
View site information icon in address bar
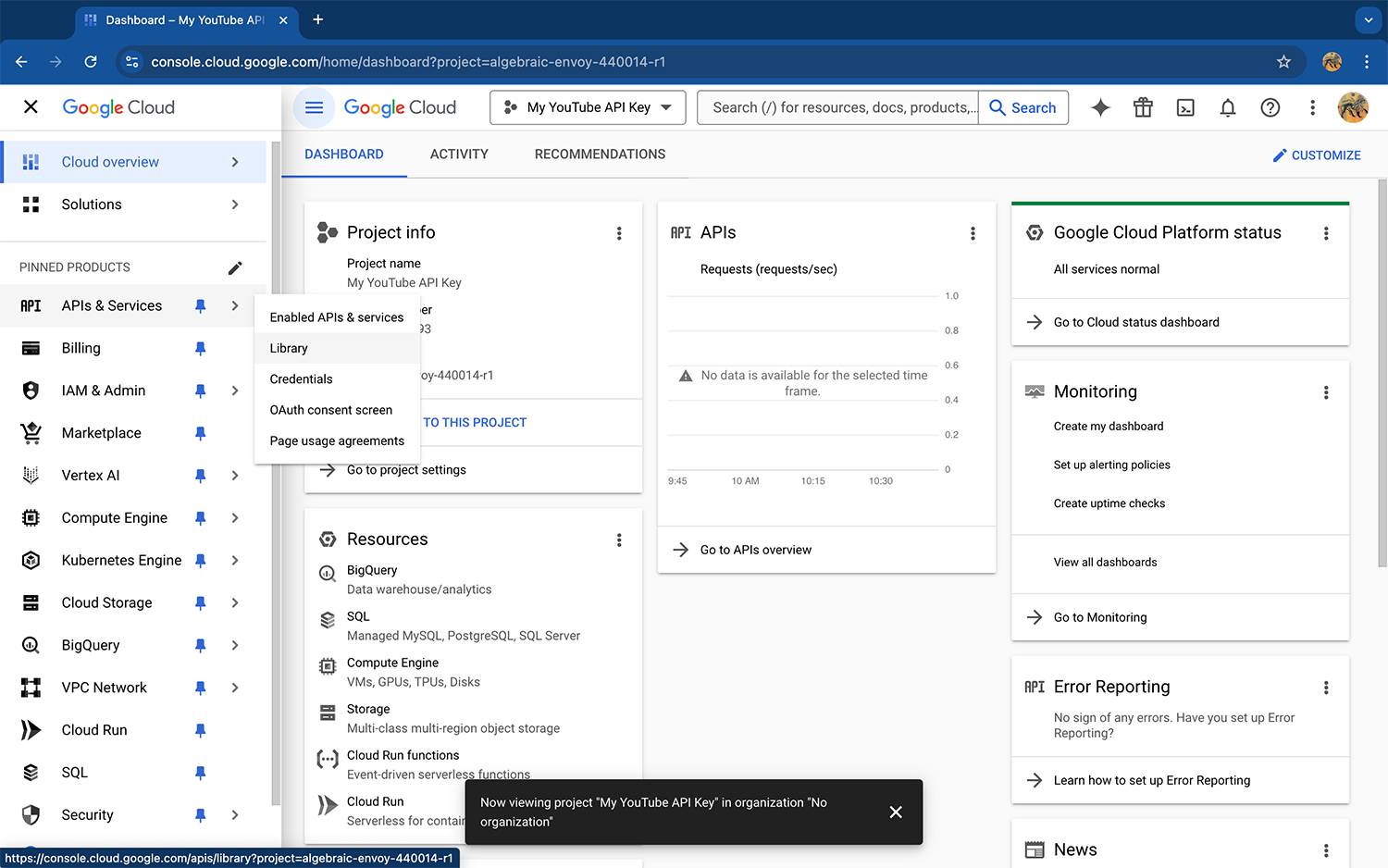click(x=132, y=62)
